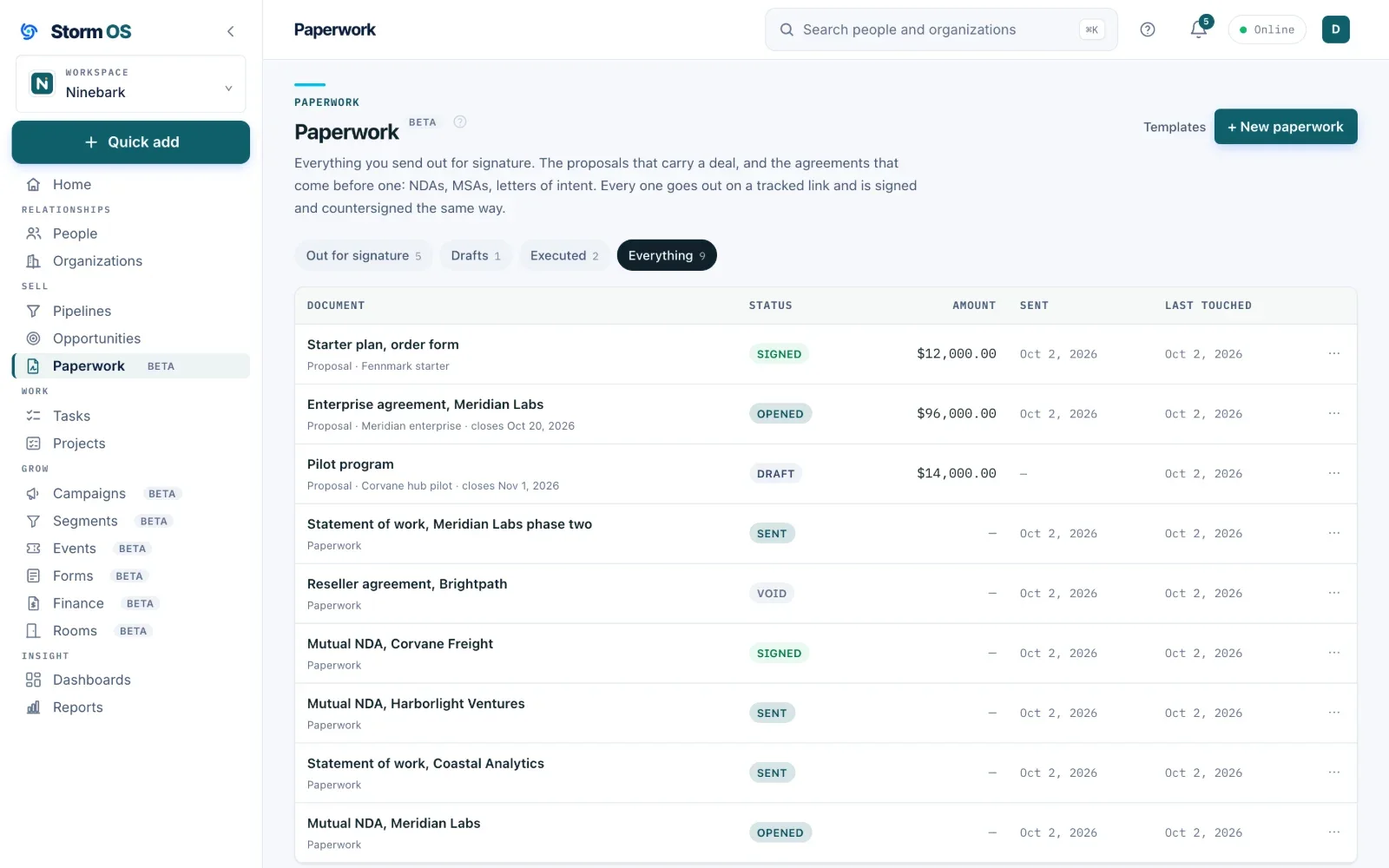The height and width of the screenshot is (868, 1389).
Task: Open the Starter plan, order form document
Action: coord(383,345)
